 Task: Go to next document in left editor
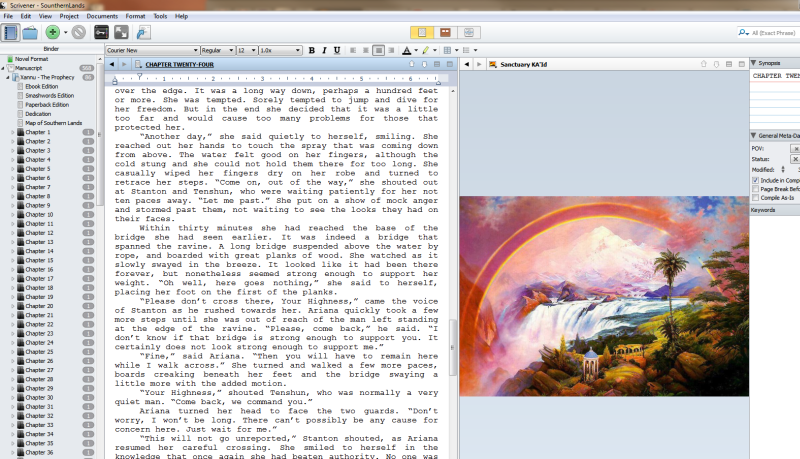click(424, 64)
